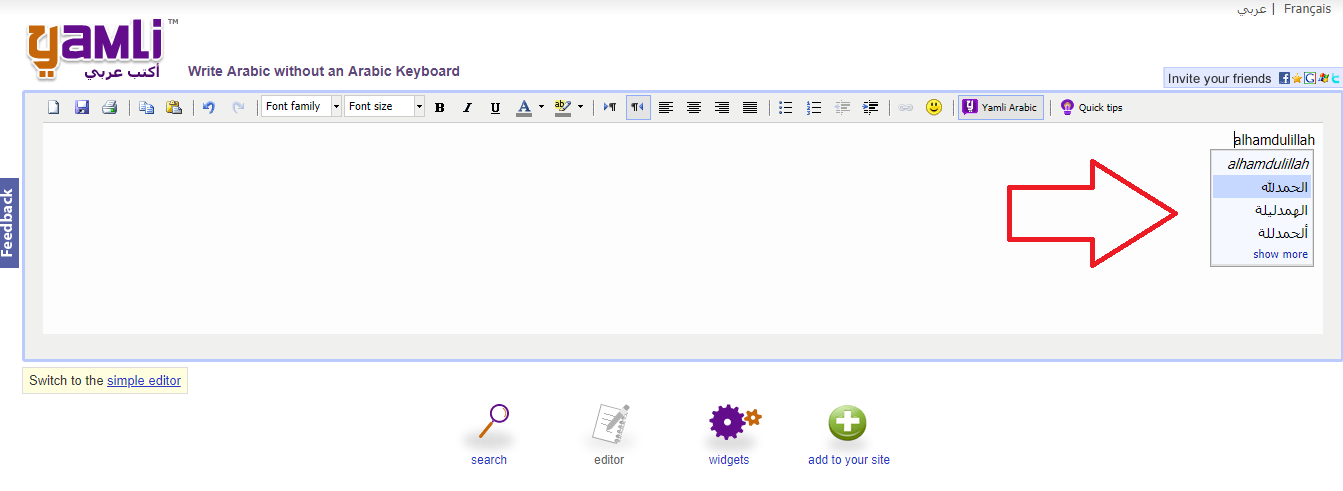
Task: Open the Feedback side tab
Action: point(9,222)
